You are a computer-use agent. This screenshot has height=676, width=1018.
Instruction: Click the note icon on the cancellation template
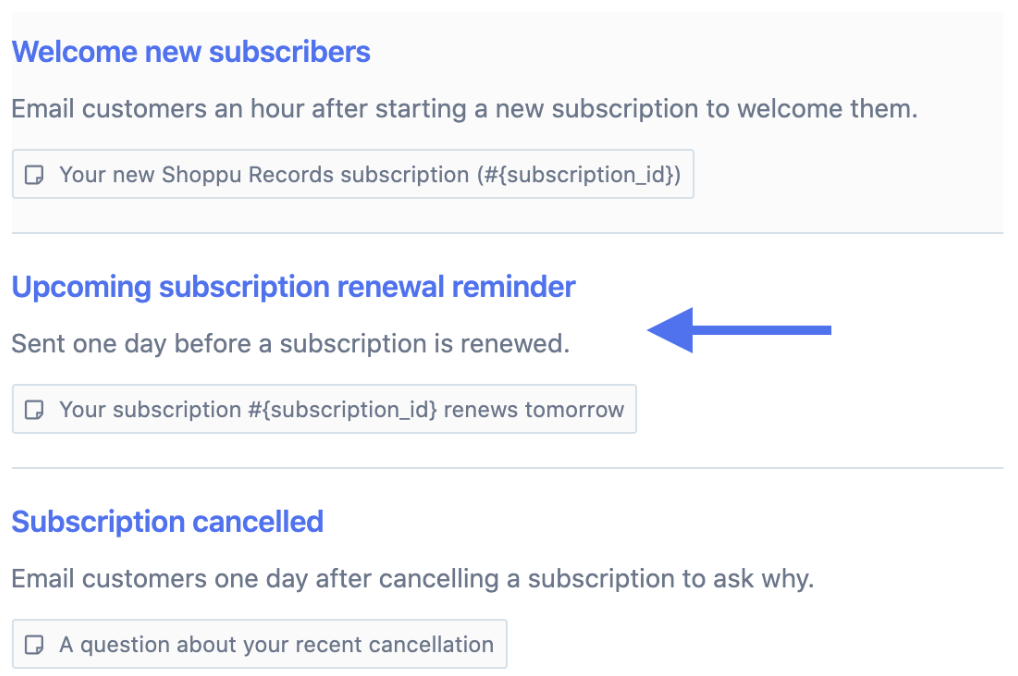pos(34,644)
